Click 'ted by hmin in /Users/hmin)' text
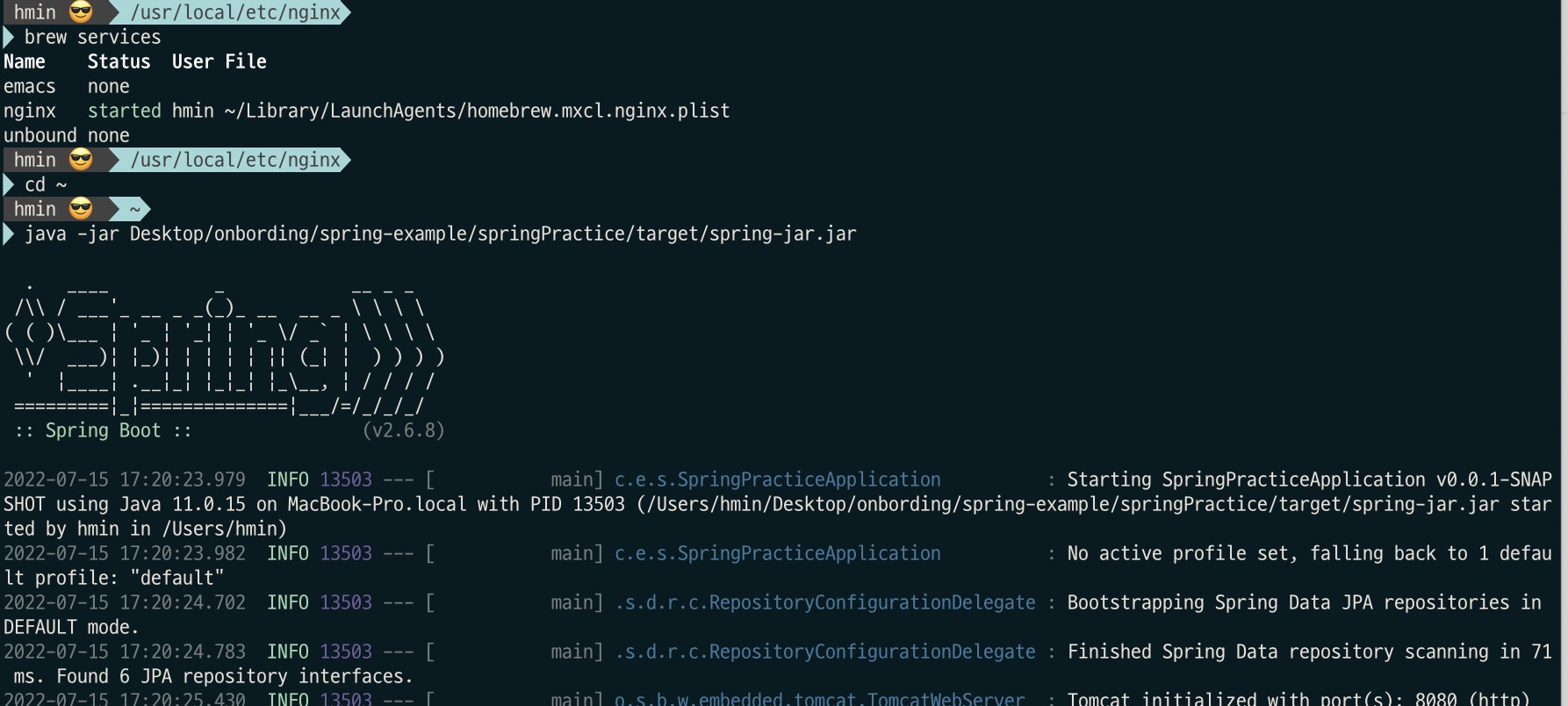This screenshot has width=1568, height=706. point(145,529)
